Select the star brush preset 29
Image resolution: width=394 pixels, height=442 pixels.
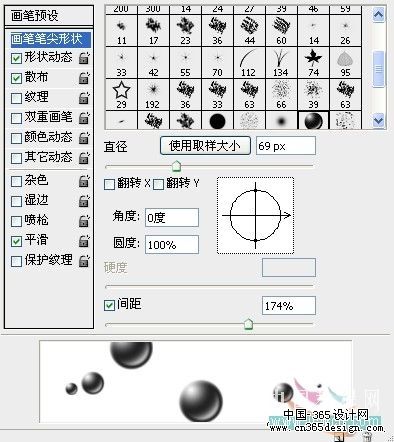[121, 95]
